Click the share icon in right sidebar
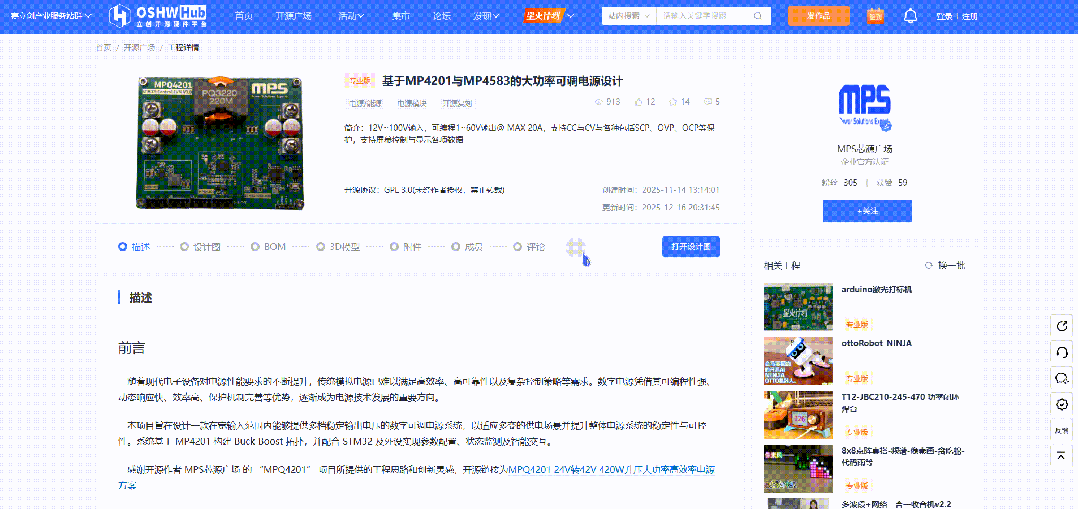The image size is (1078, 509). tap(1061, 326)
